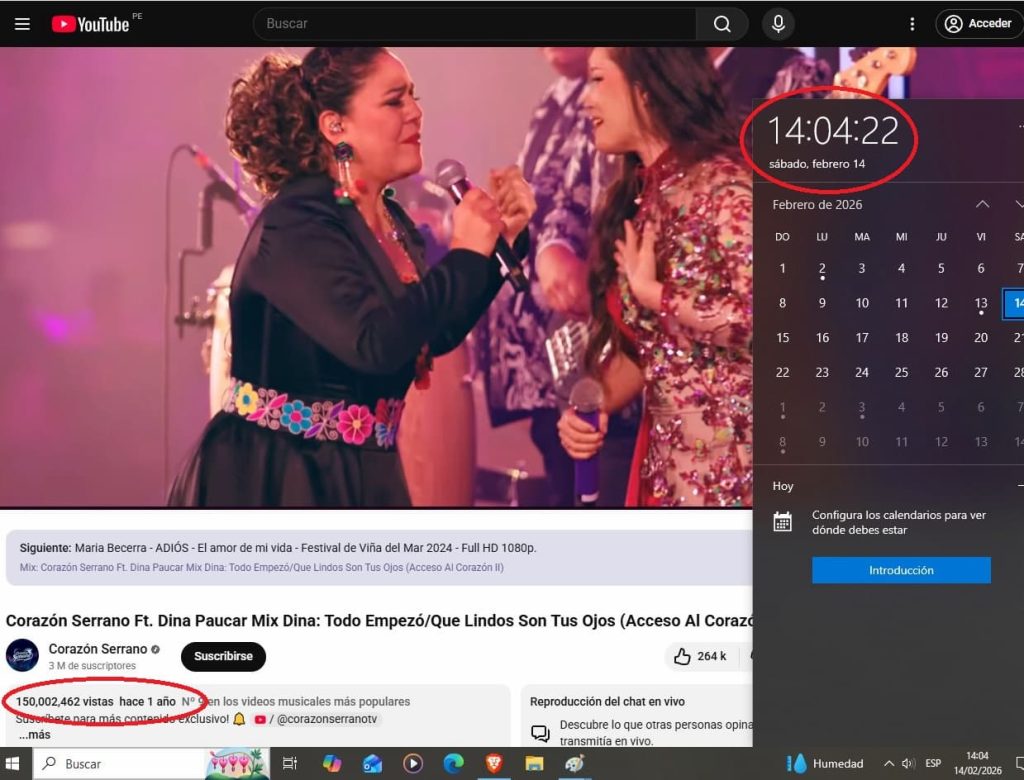Expand video description with '...más'
Viewport: 1024px width, 780px height.
click(34, 735)
